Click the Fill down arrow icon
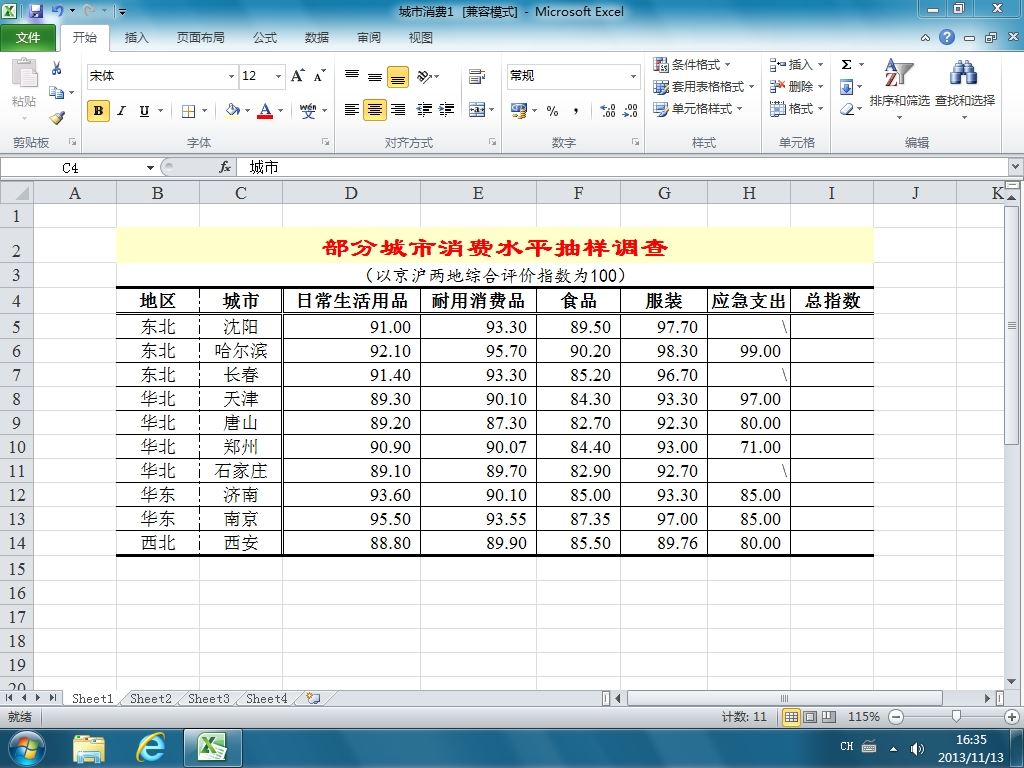Screen dimensions: 1024x768 [x=846, y=87]
